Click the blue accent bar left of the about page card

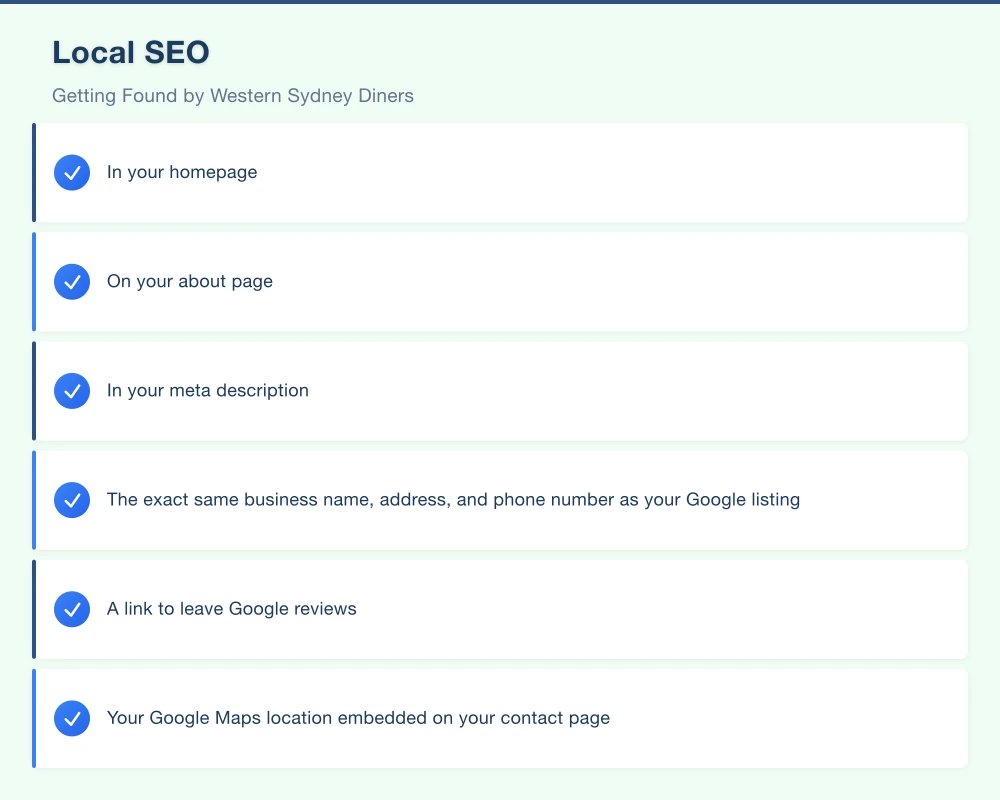click(x=34, y=281)
